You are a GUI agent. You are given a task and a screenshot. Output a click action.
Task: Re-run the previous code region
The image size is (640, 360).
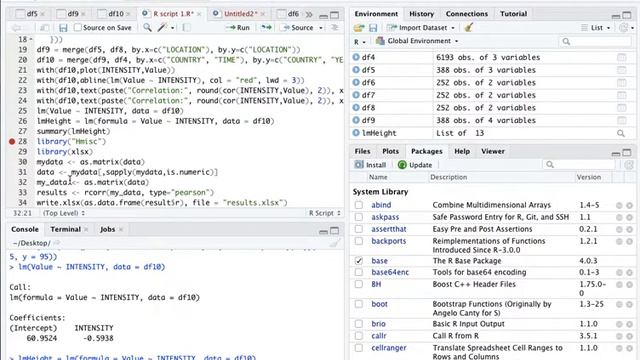266,28
